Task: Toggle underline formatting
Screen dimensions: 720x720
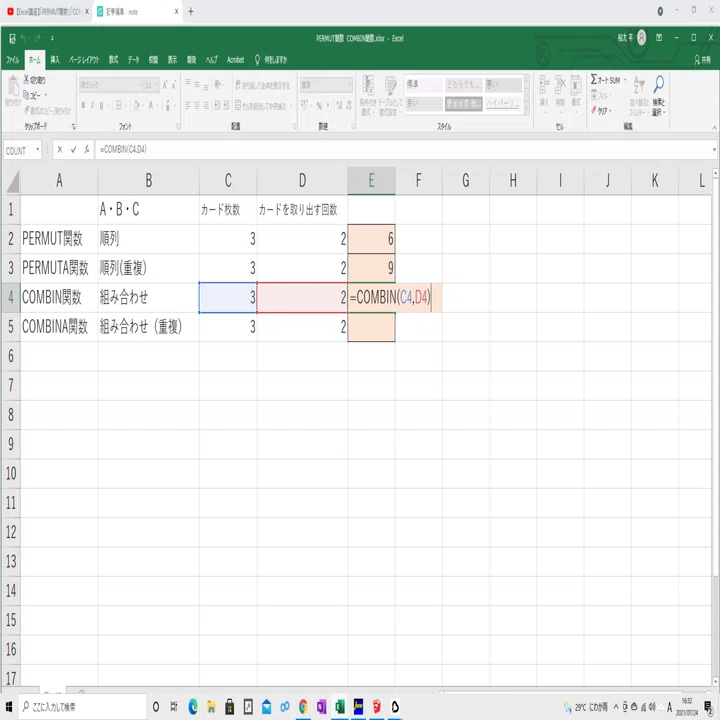Action: [101, 105]
